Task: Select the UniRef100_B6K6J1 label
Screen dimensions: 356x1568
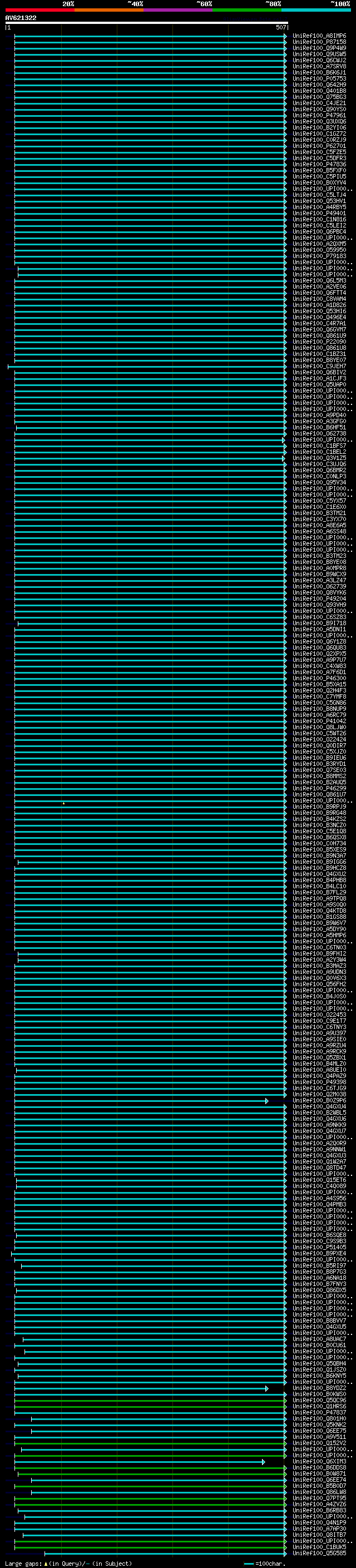Action: click(x=319, y=72)
